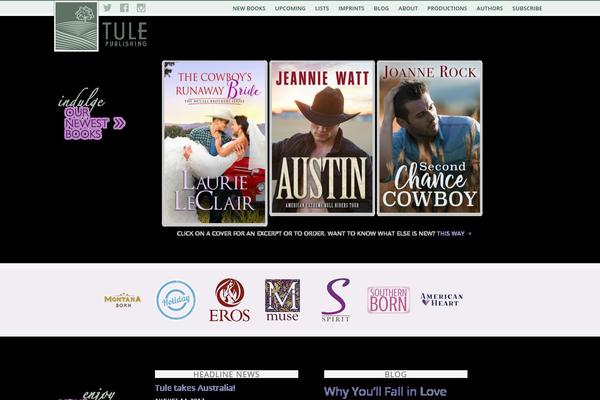Open the About menu item
The height and width of the screenshot is (400, 600).
pyautogui.click(x=408, y=8)
